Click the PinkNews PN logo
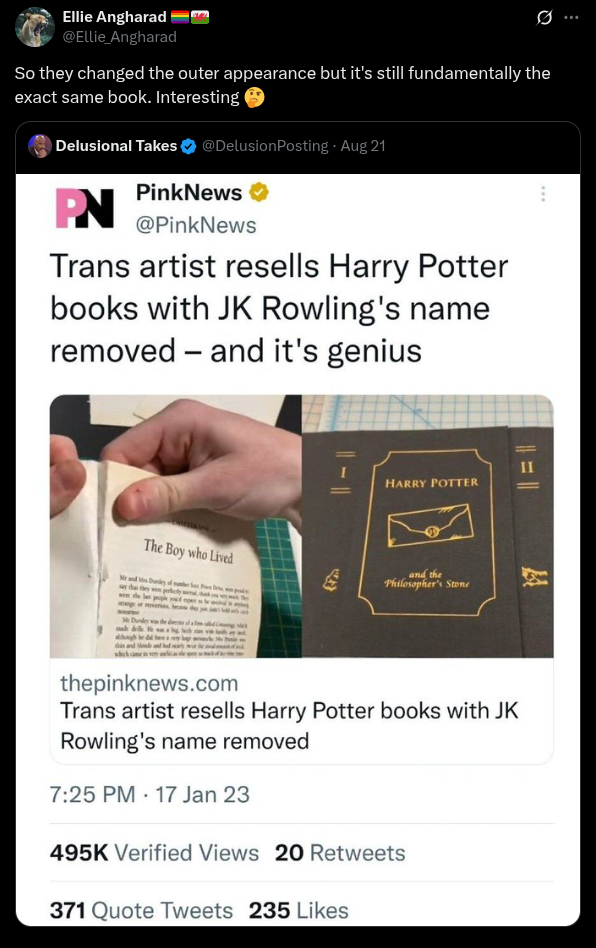Image resolution: width=596 pixels, height=948 pixels. coord(85,209)
